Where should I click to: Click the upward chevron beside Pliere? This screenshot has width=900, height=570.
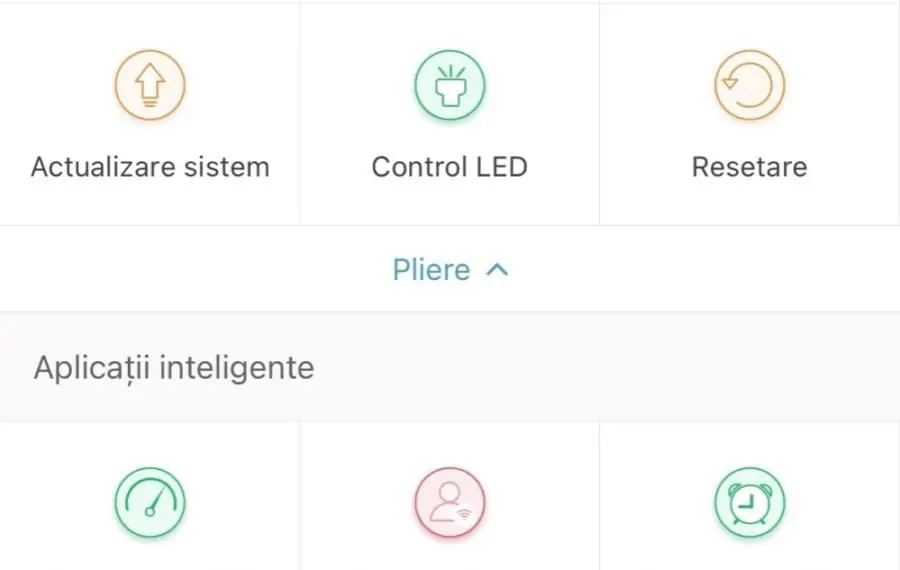(497, 270)
